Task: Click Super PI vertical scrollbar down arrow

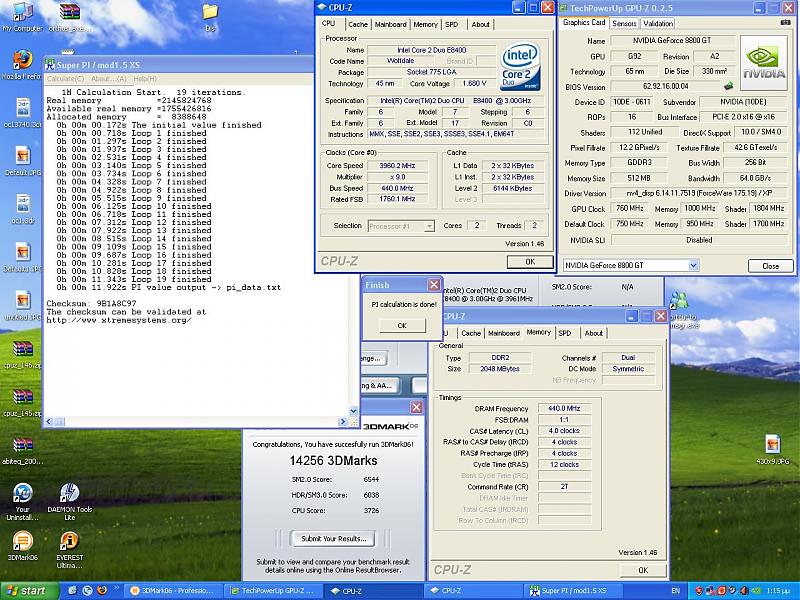Action: coord(353,411)
